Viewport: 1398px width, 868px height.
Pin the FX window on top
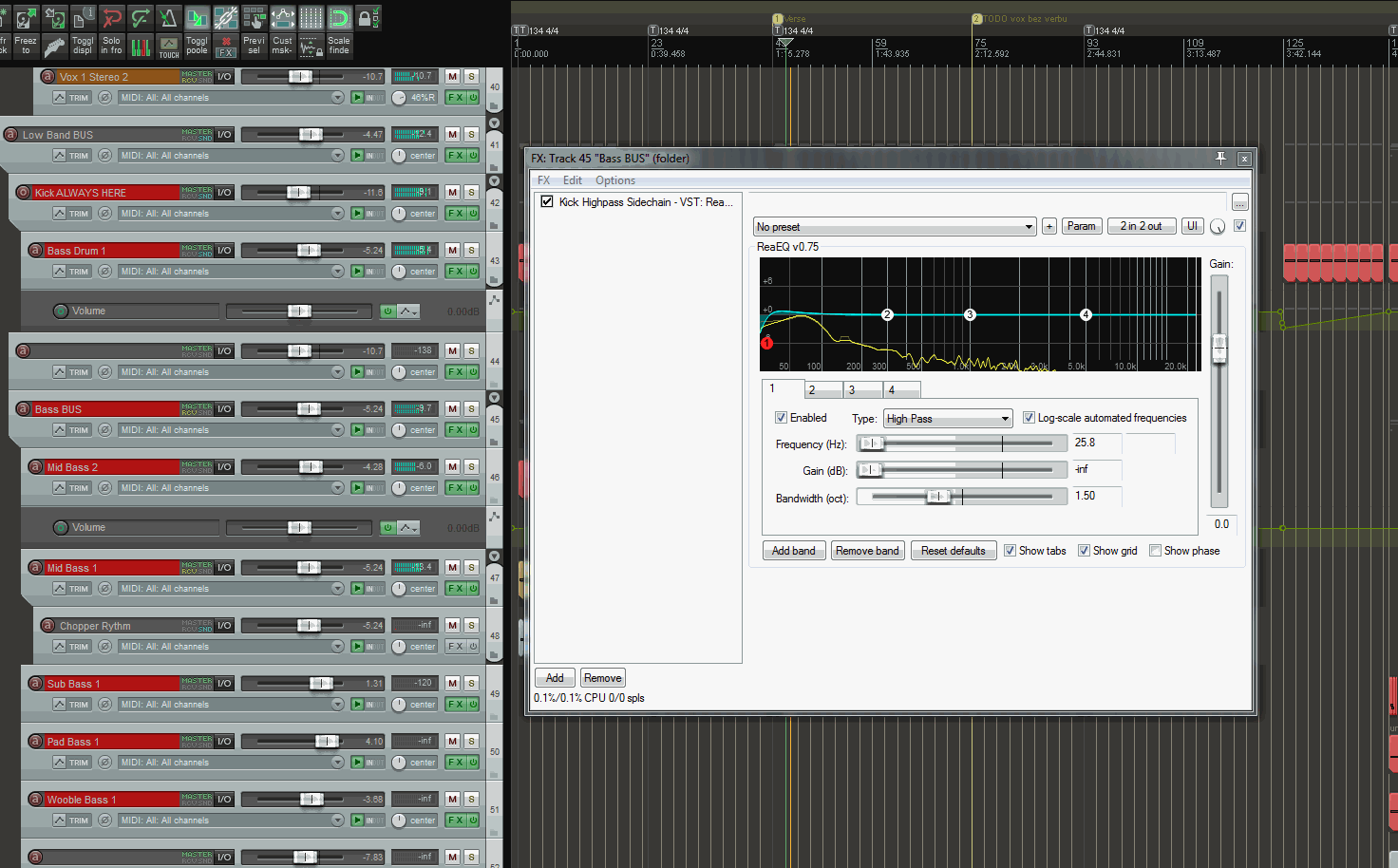pos(1220,159)
